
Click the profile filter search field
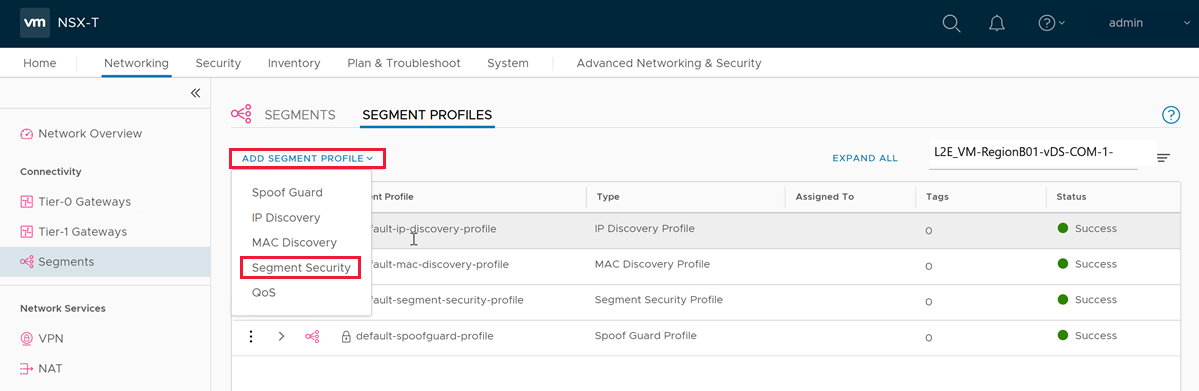(x=1030, y=153)
